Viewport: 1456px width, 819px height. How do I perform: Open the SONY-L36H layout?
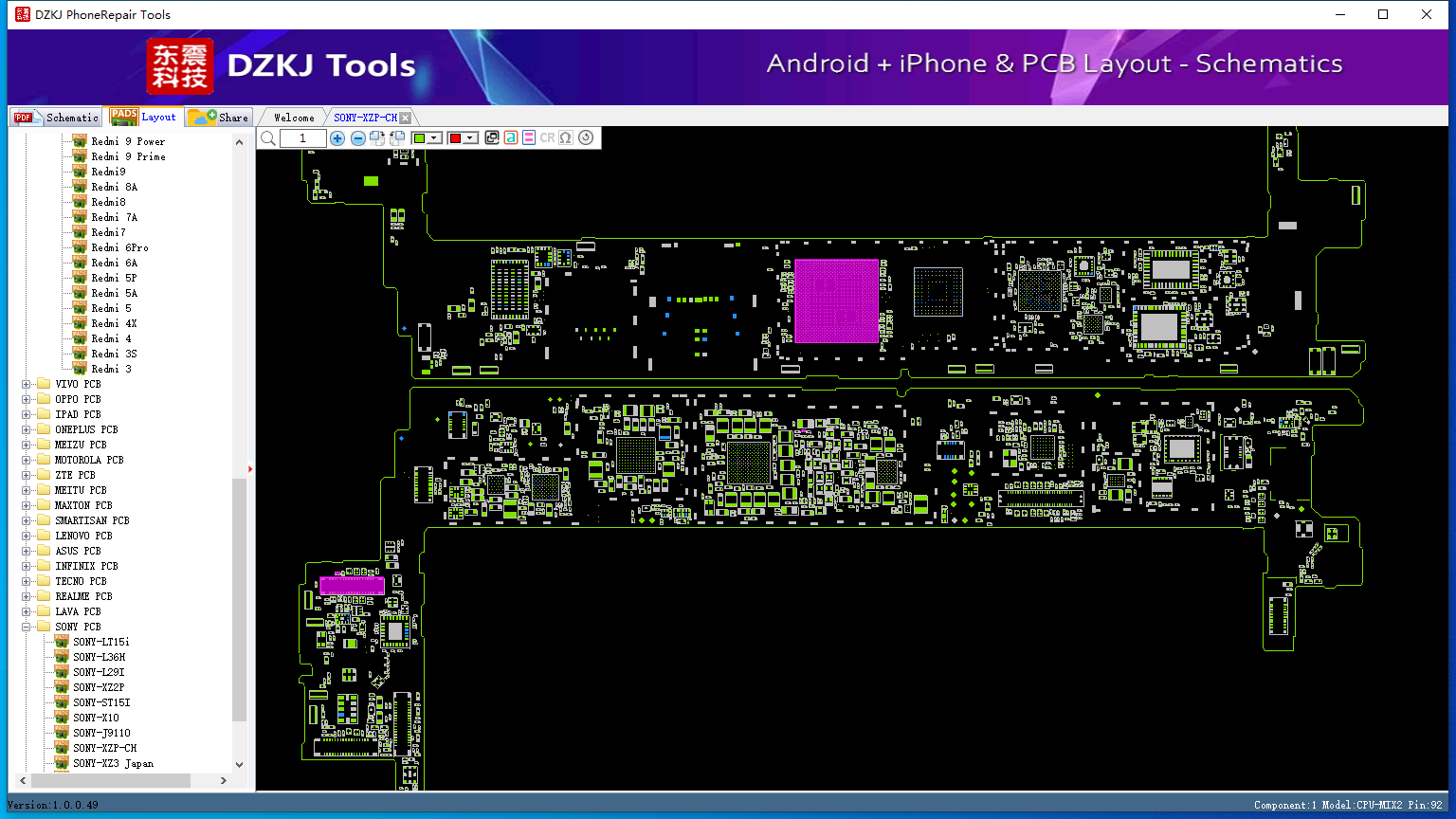coord(99,657)
